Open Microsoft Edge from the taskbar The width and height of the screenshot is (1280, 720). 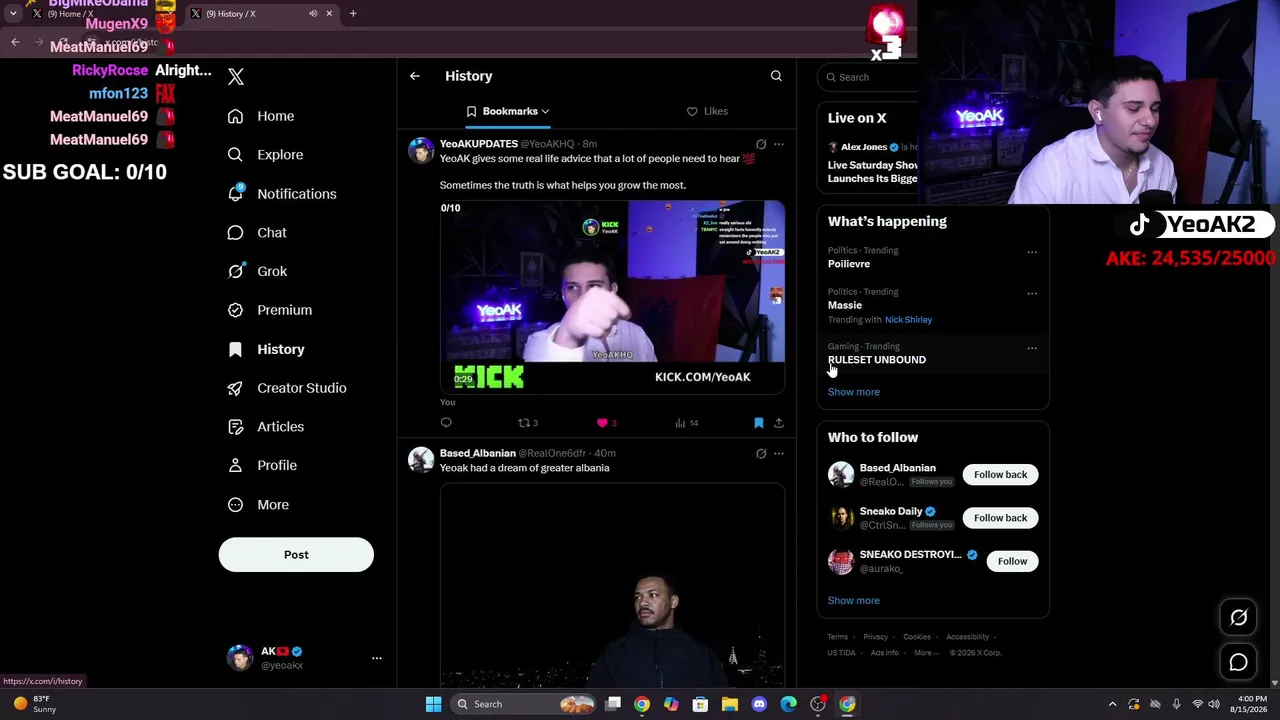coord(788,704)
